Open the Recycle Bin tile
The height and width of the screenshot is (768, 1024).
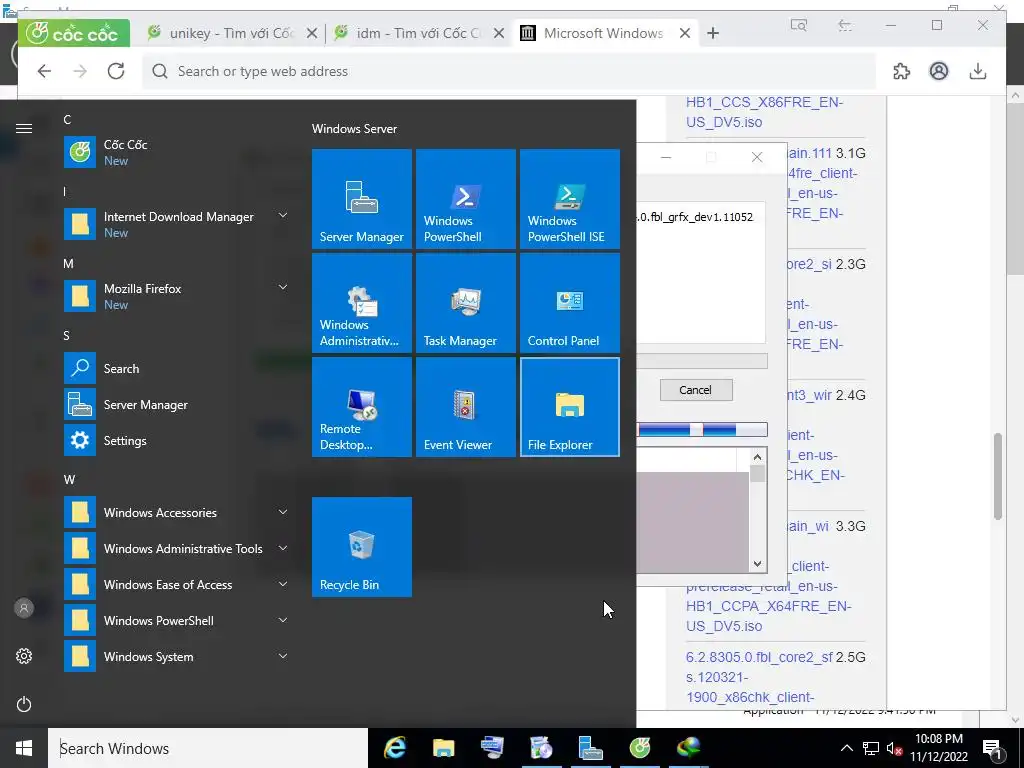[362, 547]
